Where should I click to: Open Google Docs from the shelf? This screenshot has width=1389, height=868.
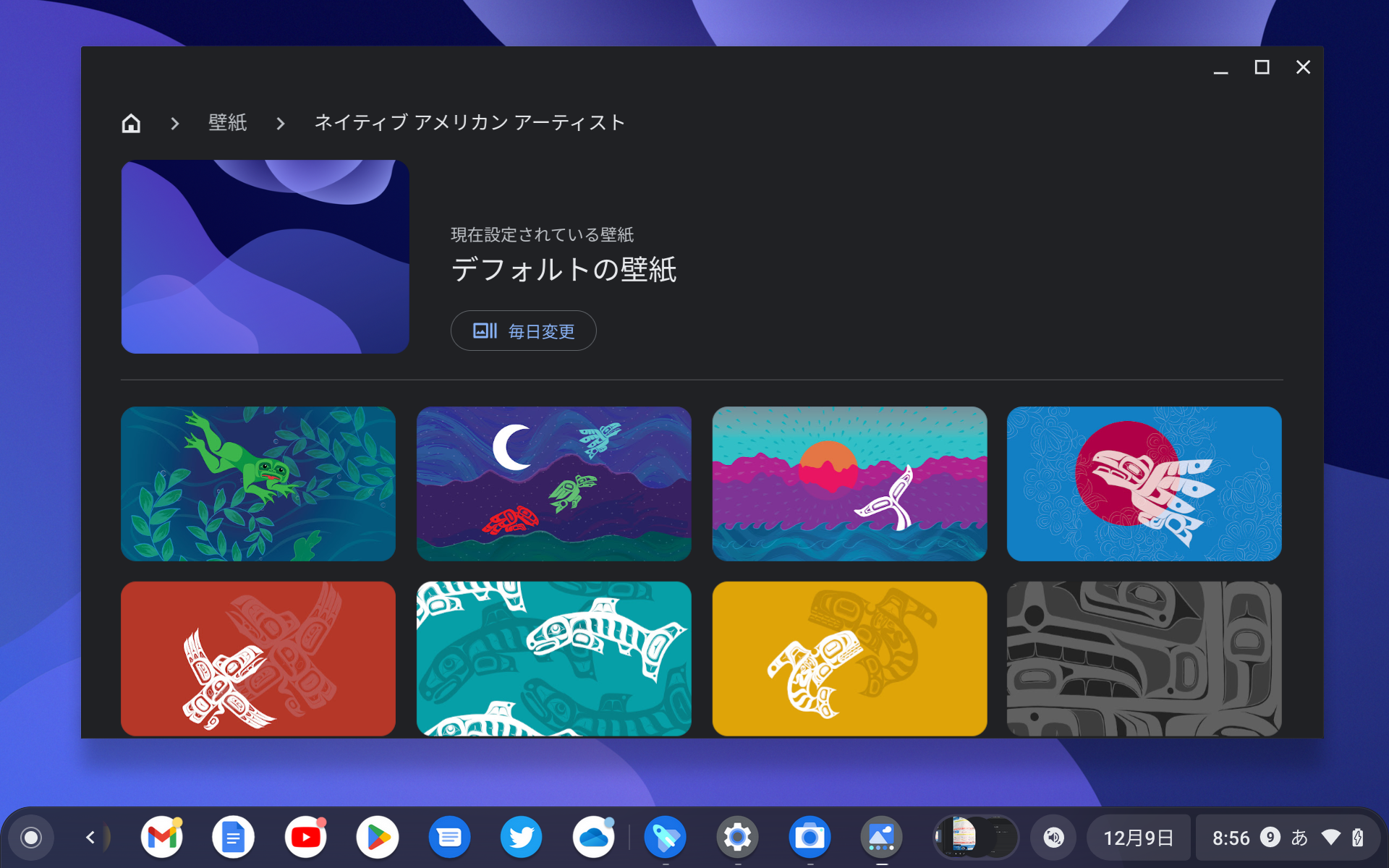point(233,838)
